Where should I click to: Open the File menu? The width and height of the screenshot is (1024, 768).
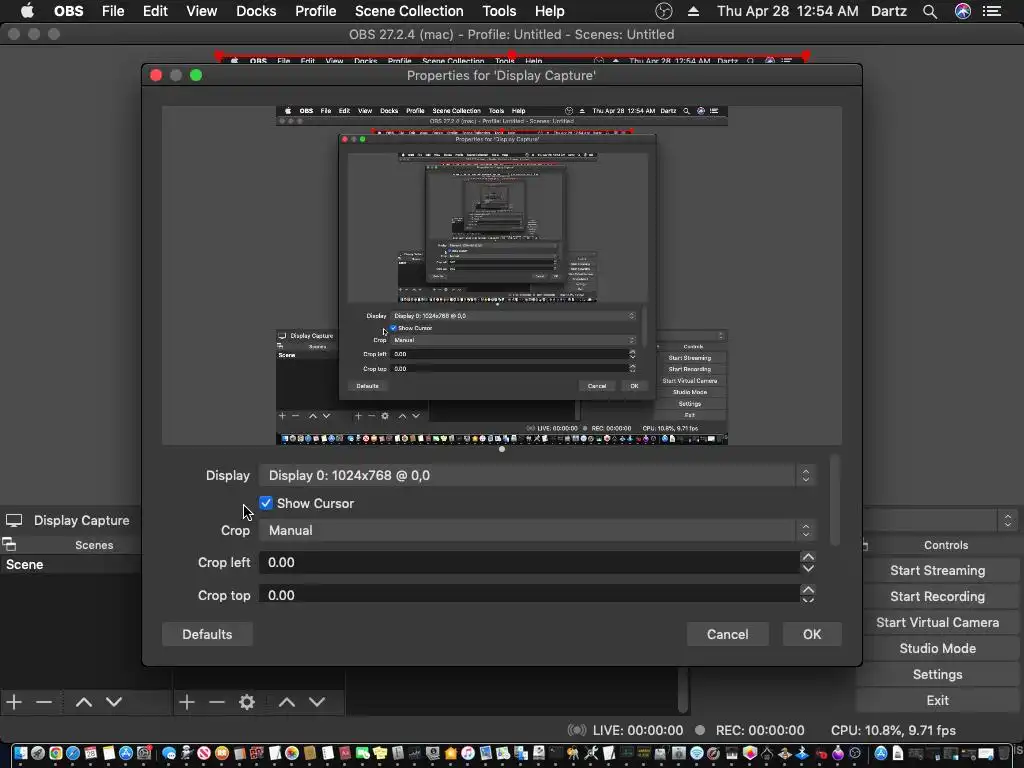(113, 11)
